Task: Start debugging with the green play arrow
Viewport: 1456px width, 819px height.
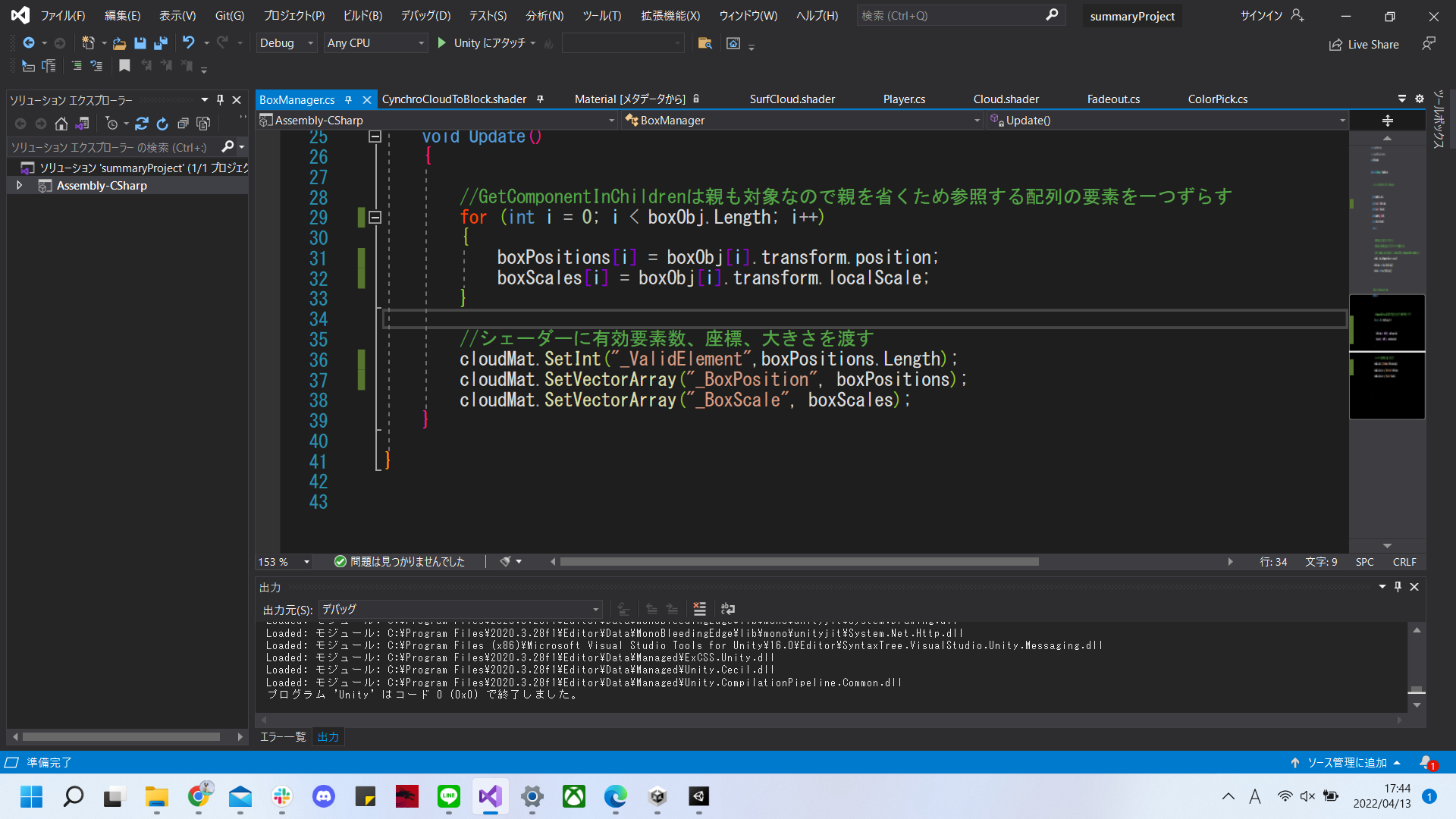Action: (442, 43)
